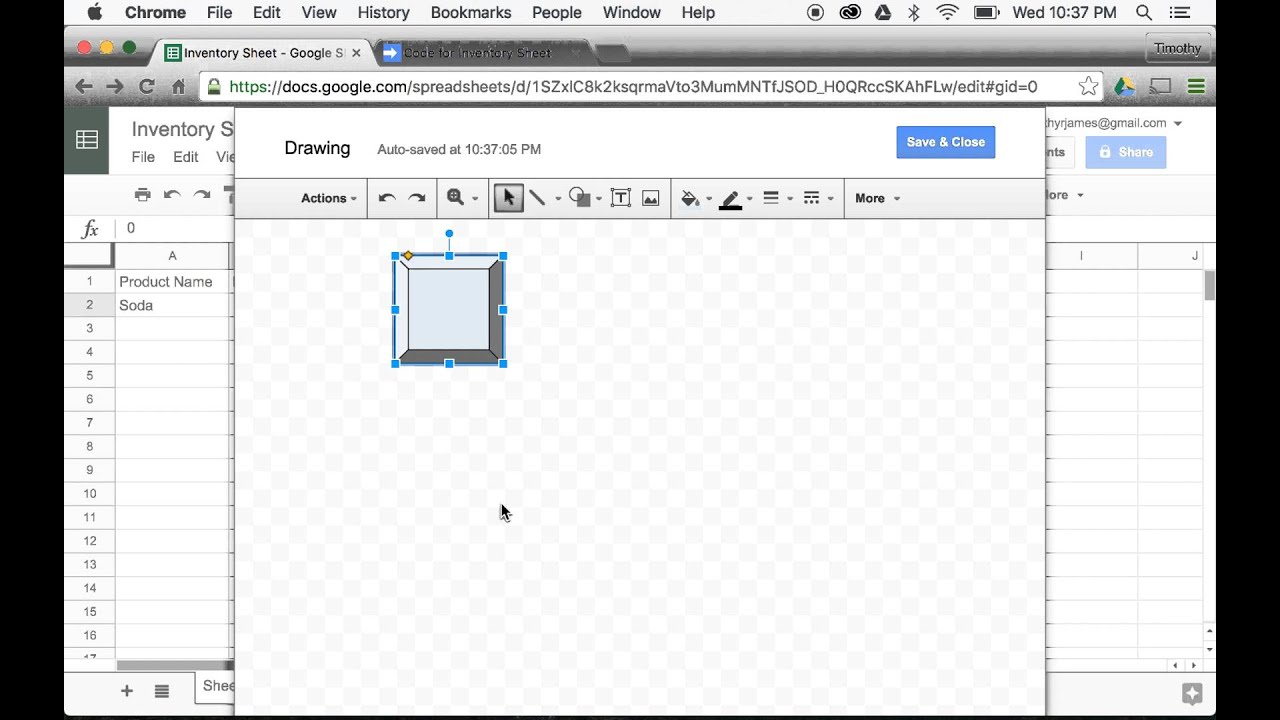Open the More options menu

click(874, 197)
